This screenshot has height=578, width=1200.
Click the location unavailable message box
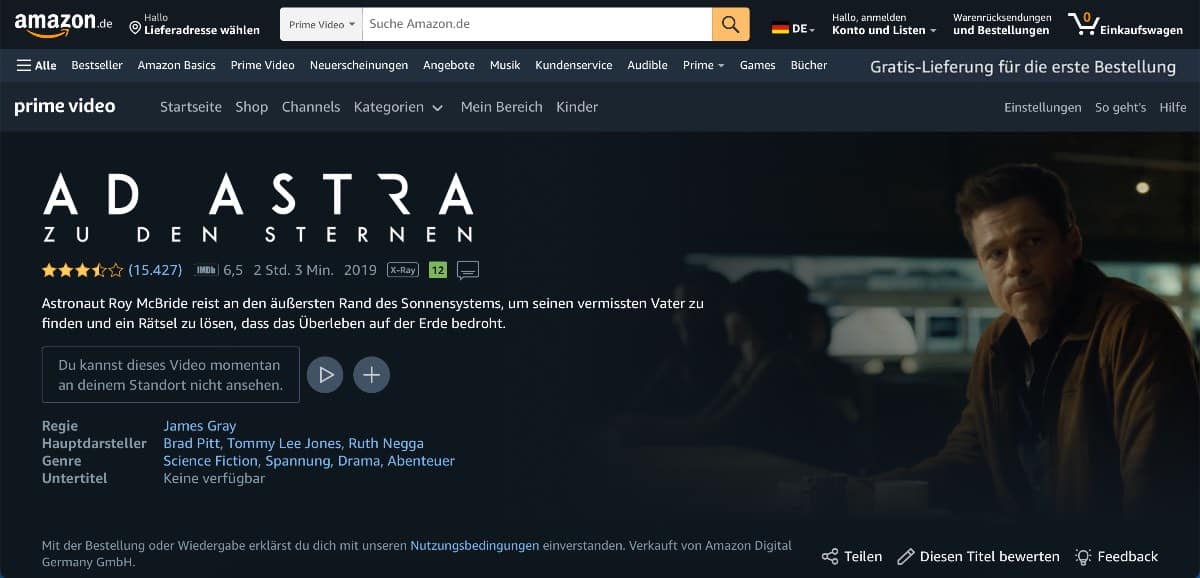coord(171,375)
